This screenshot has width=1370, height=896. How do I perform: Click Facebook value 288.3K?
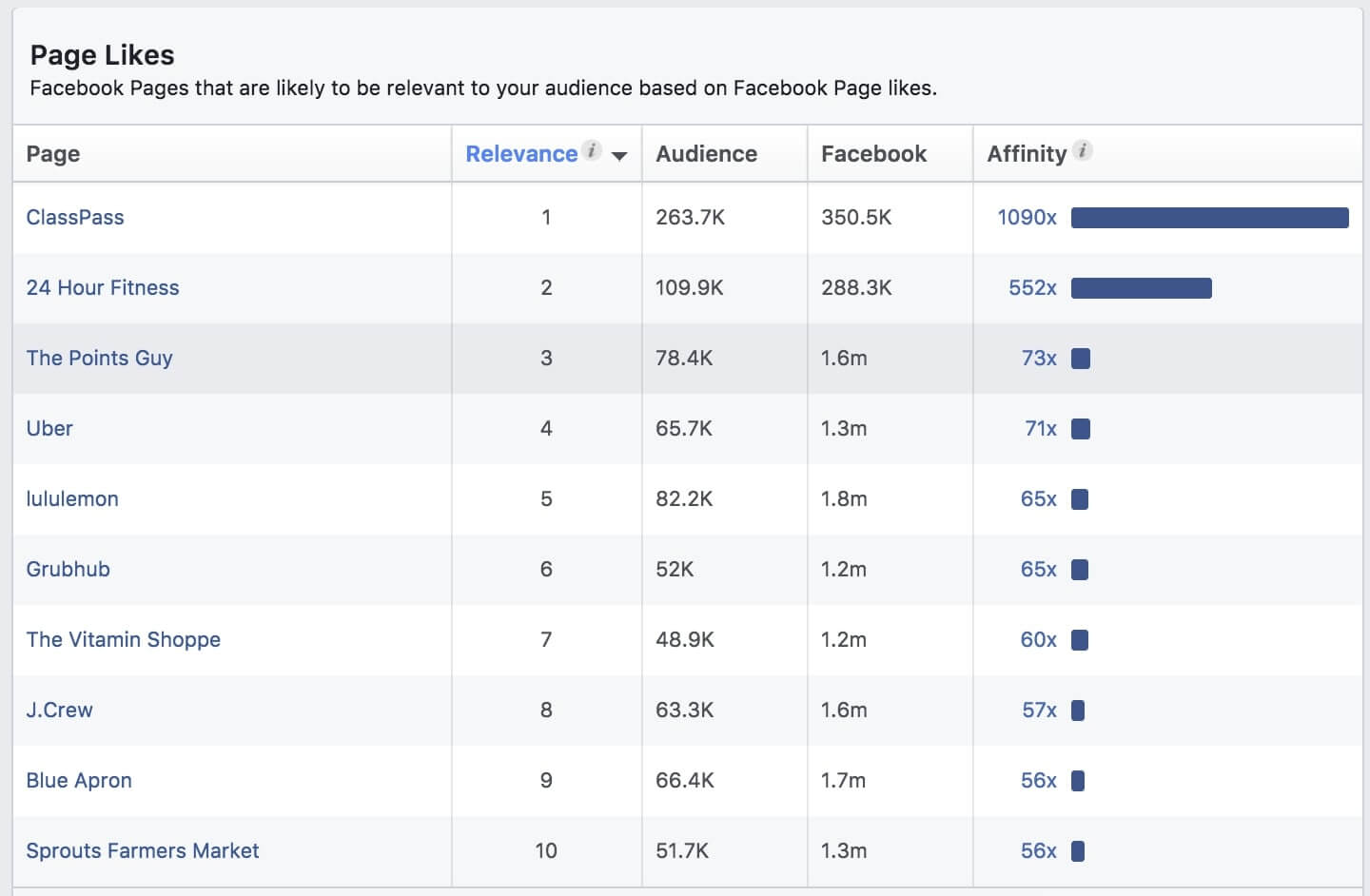pos(856,287)
